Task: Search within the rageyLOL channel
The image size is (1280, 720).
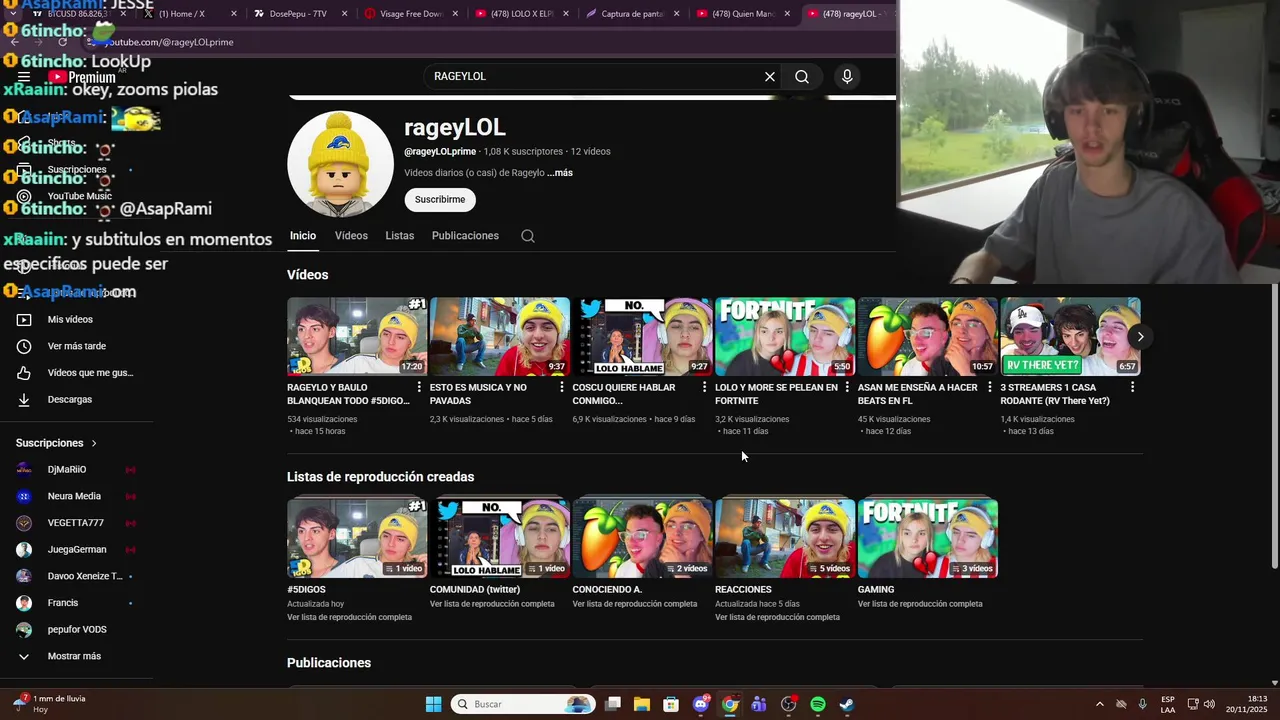Action: point(528,236)
